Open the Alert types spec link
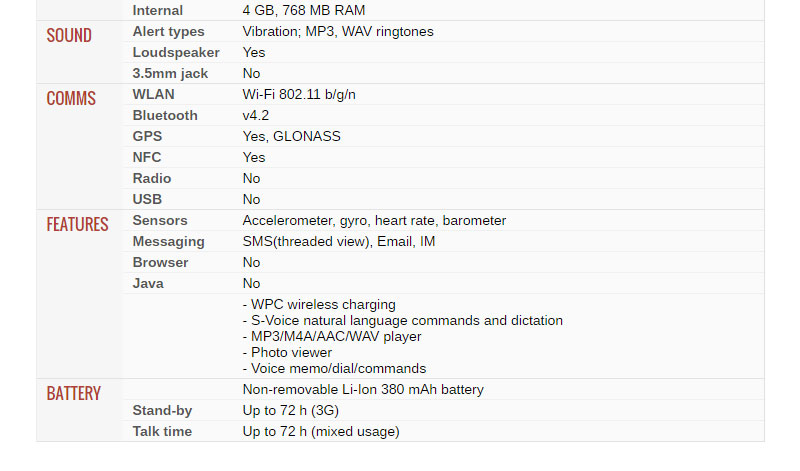This screenshot has height=471, width=800. 168,31
